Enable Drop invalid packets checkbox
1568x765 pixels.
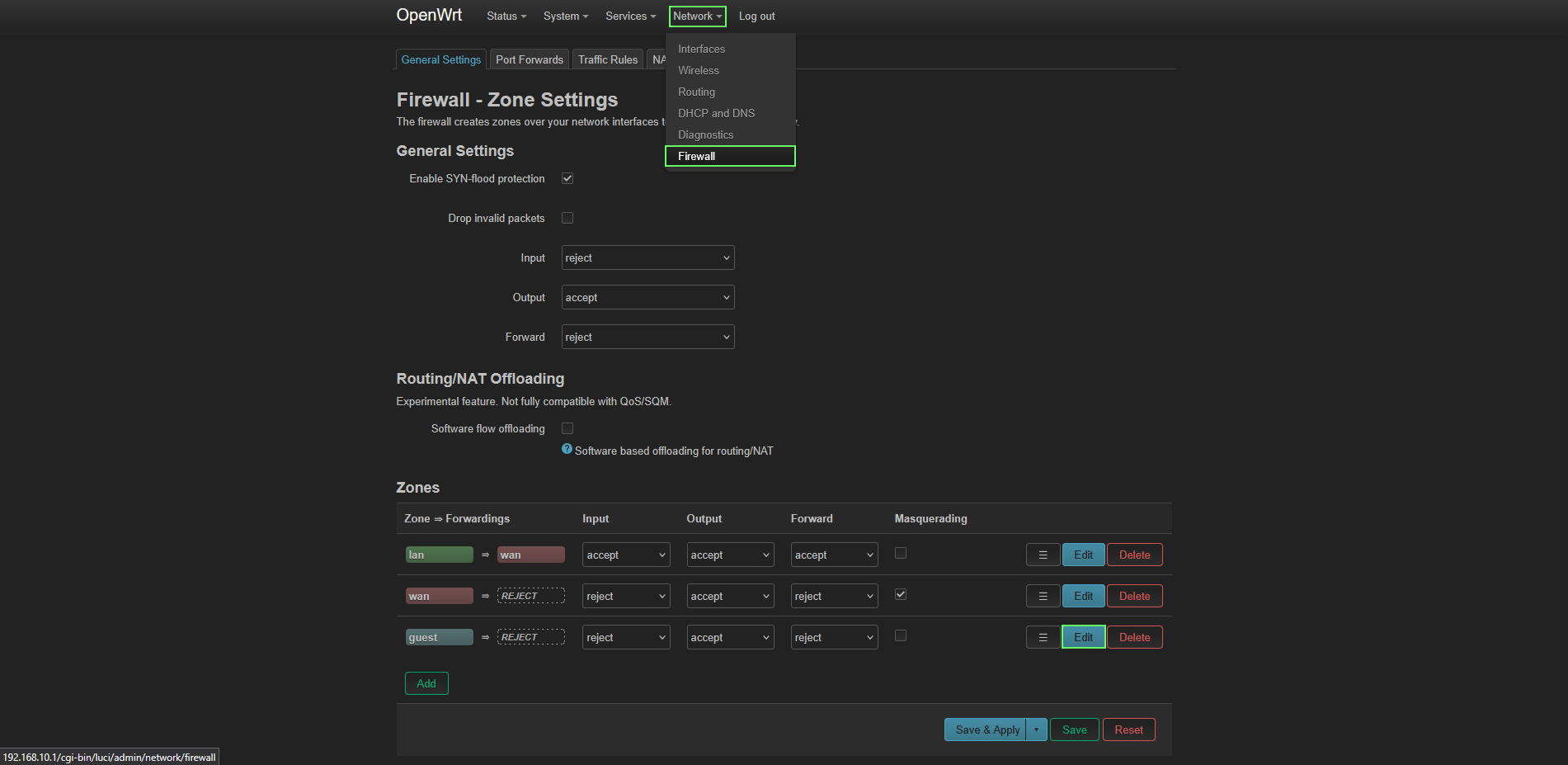pos(567,218)
